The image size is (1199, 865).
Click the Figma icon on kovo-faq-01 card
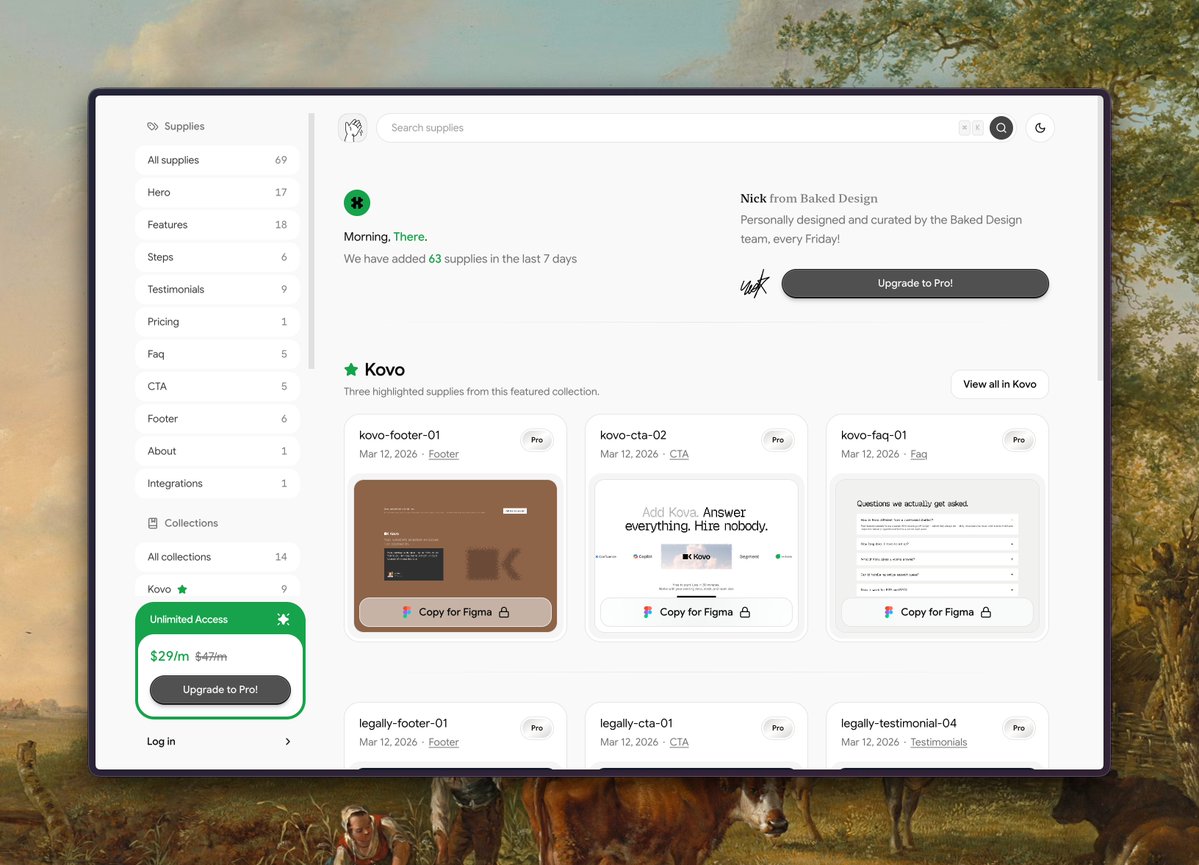tap(889, 612)
